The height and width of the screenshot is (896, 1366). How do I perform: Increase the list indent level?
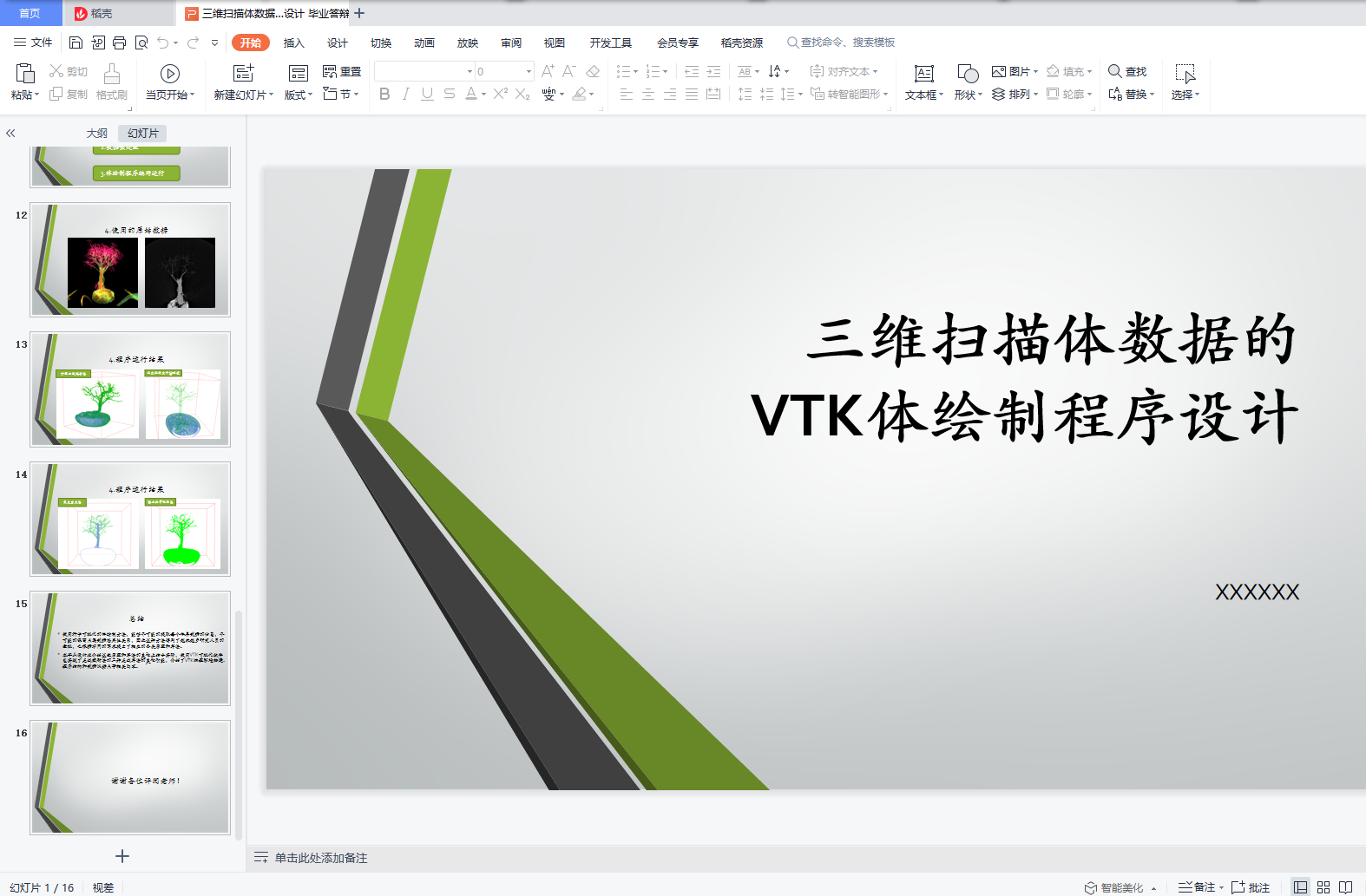(x=713, y=71)
